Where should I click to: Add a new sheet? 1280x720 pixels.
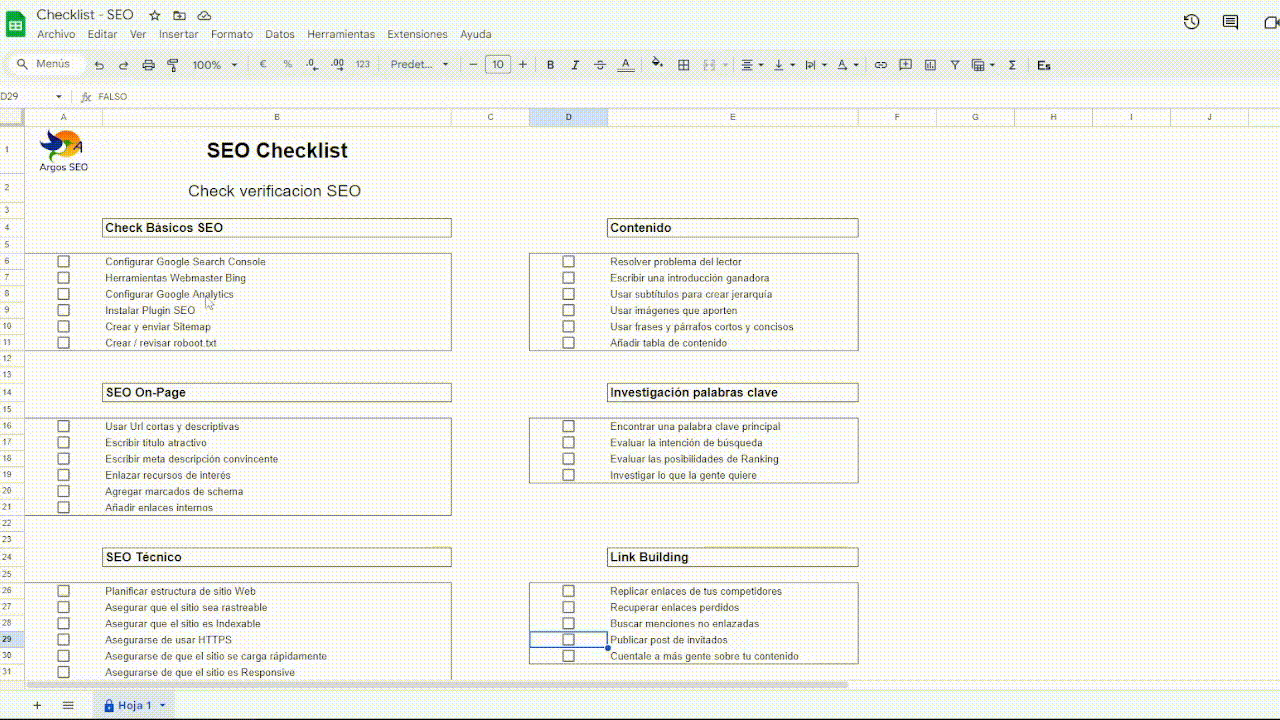click(x=37, y=705)
